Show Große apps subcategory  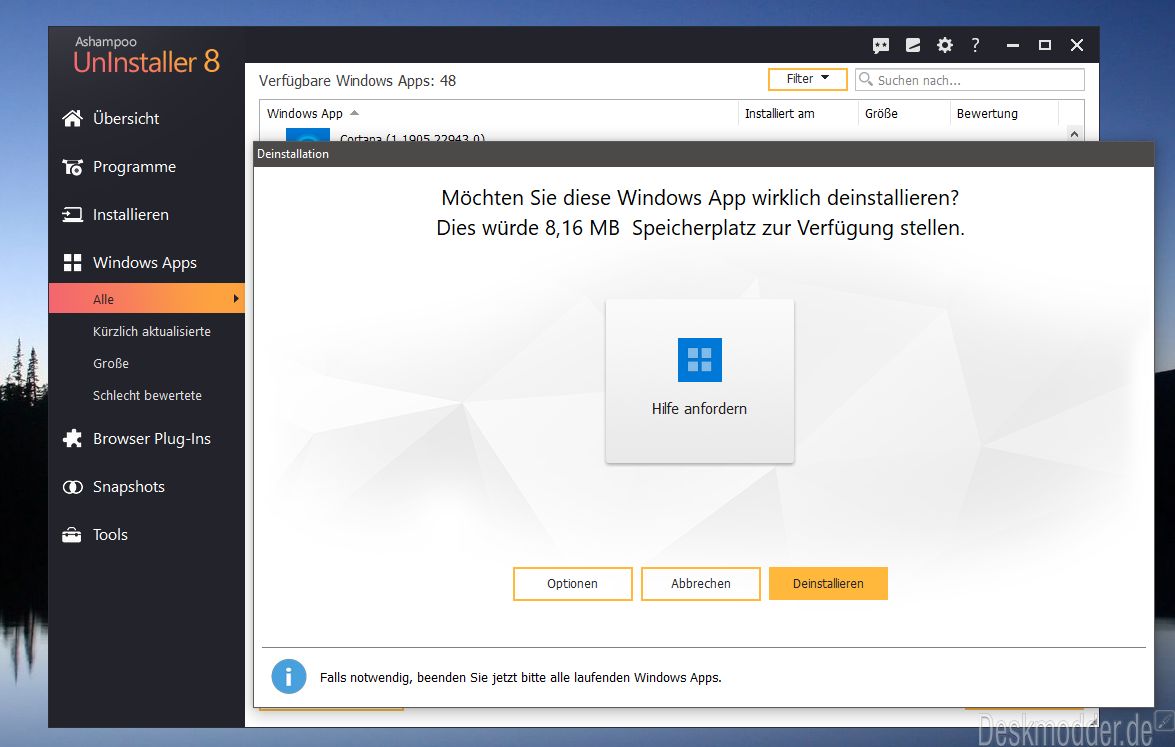pos(111,363)
